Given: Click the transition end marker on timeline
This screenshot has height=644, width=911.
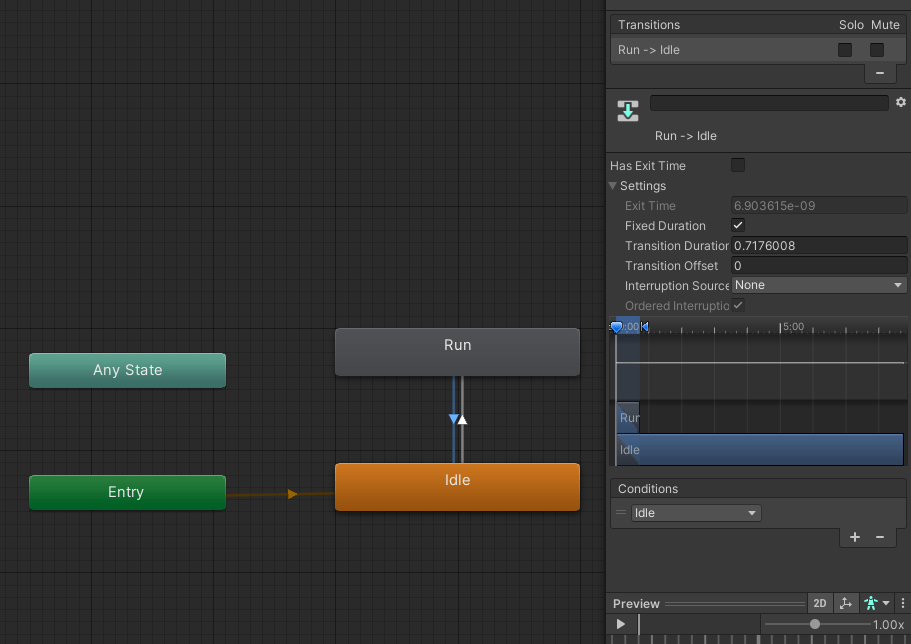Looking at the screenshot, I should pos(644,327).
